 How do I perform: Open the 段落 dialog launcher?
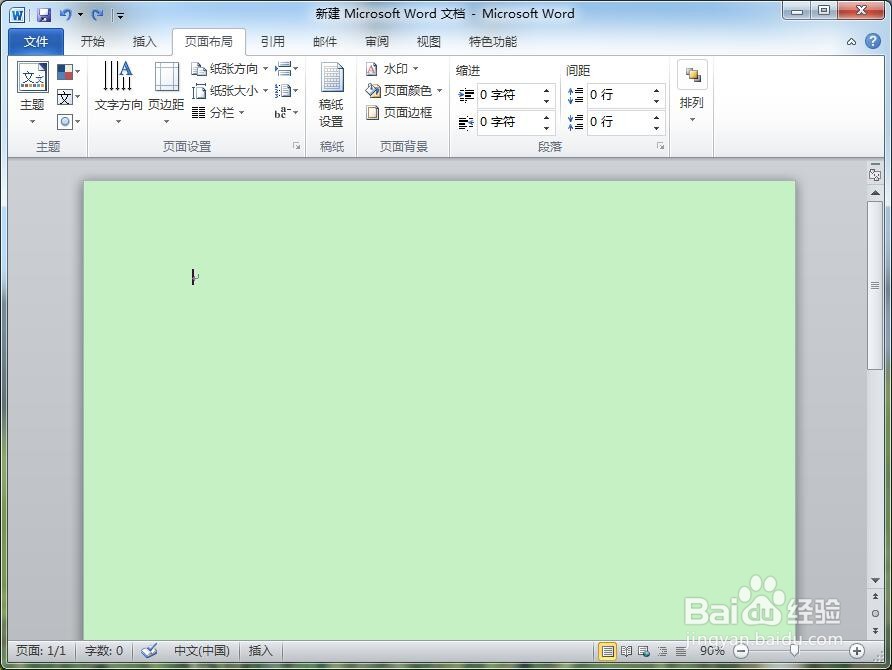660,145
